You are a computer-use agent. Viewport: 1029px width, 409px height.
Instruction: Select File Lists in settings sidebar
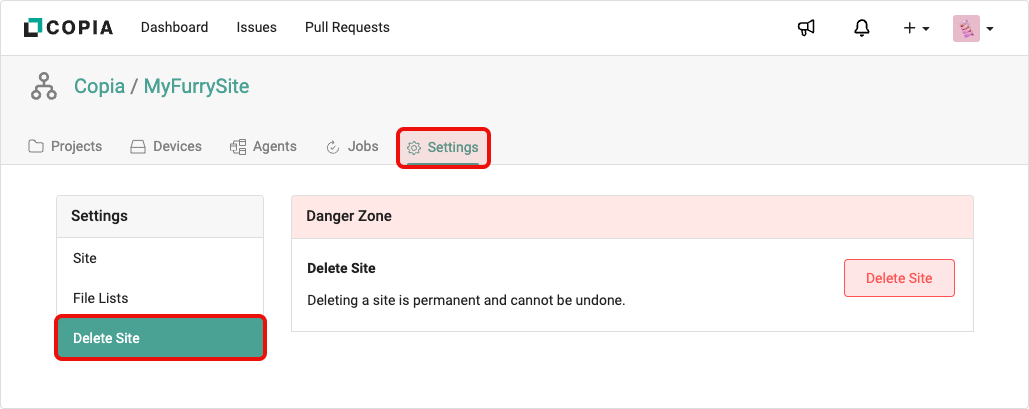pos(100,298)
